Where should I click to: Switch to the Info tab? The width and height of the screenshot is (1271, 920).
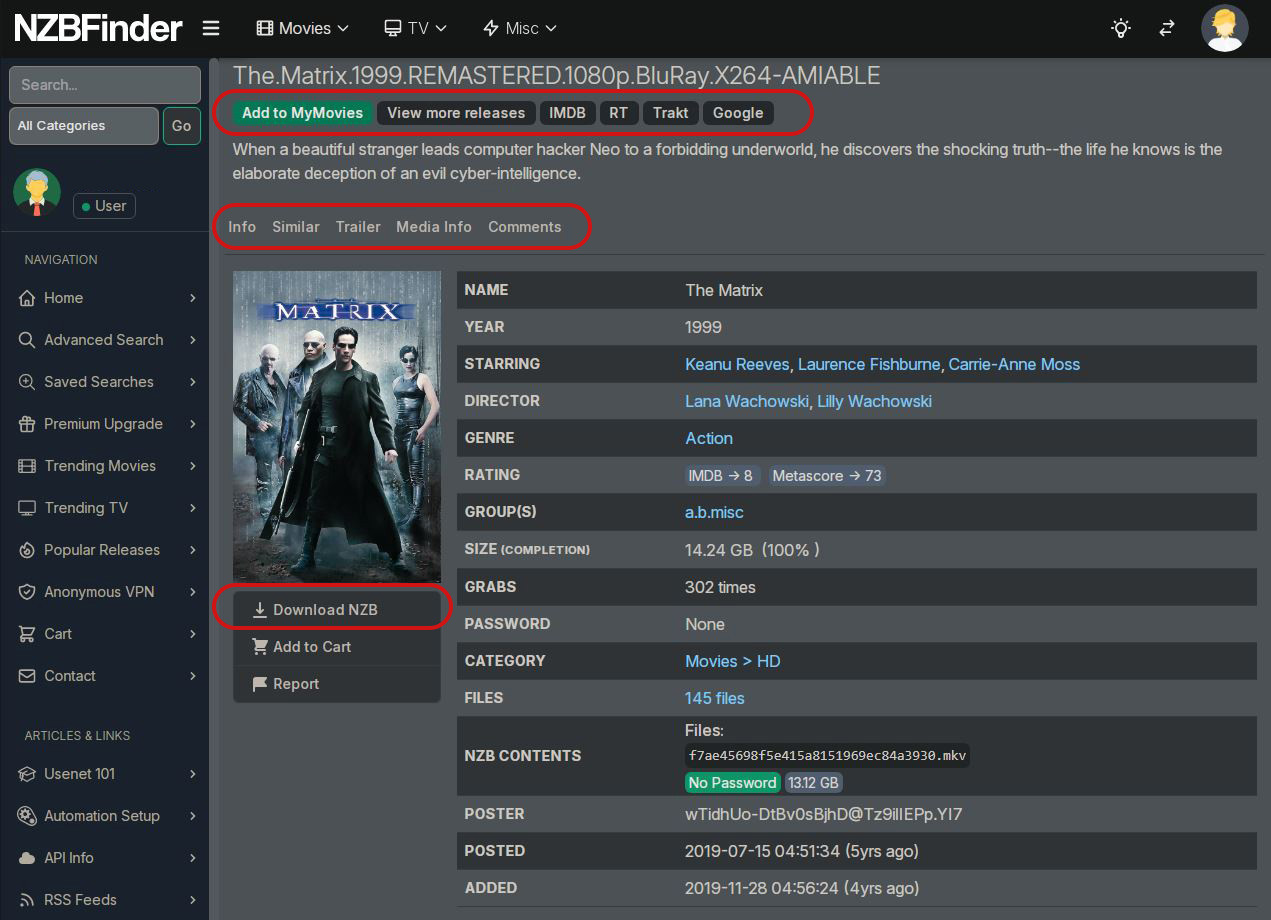pos(242,227)
